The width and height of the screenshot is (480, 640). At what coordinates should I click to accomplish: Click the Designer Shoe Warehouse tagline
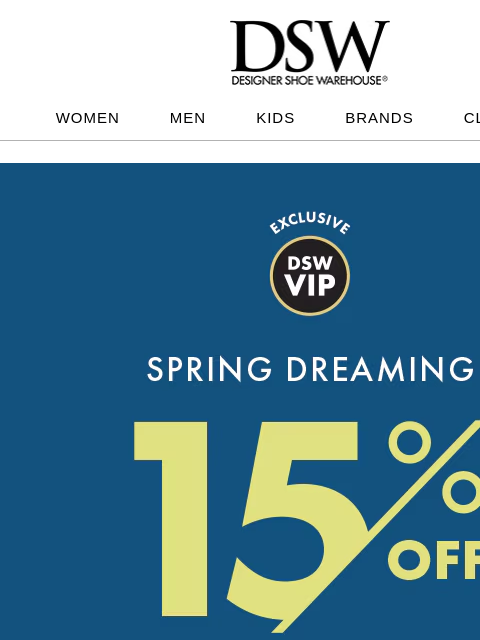click(307, 80)
